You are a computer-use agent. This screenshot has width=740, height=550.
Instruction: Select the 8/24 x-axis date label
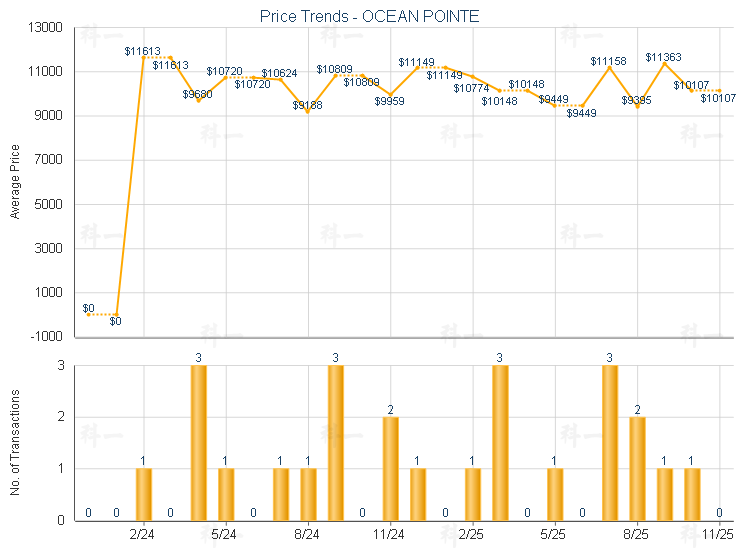click(308, 534)
